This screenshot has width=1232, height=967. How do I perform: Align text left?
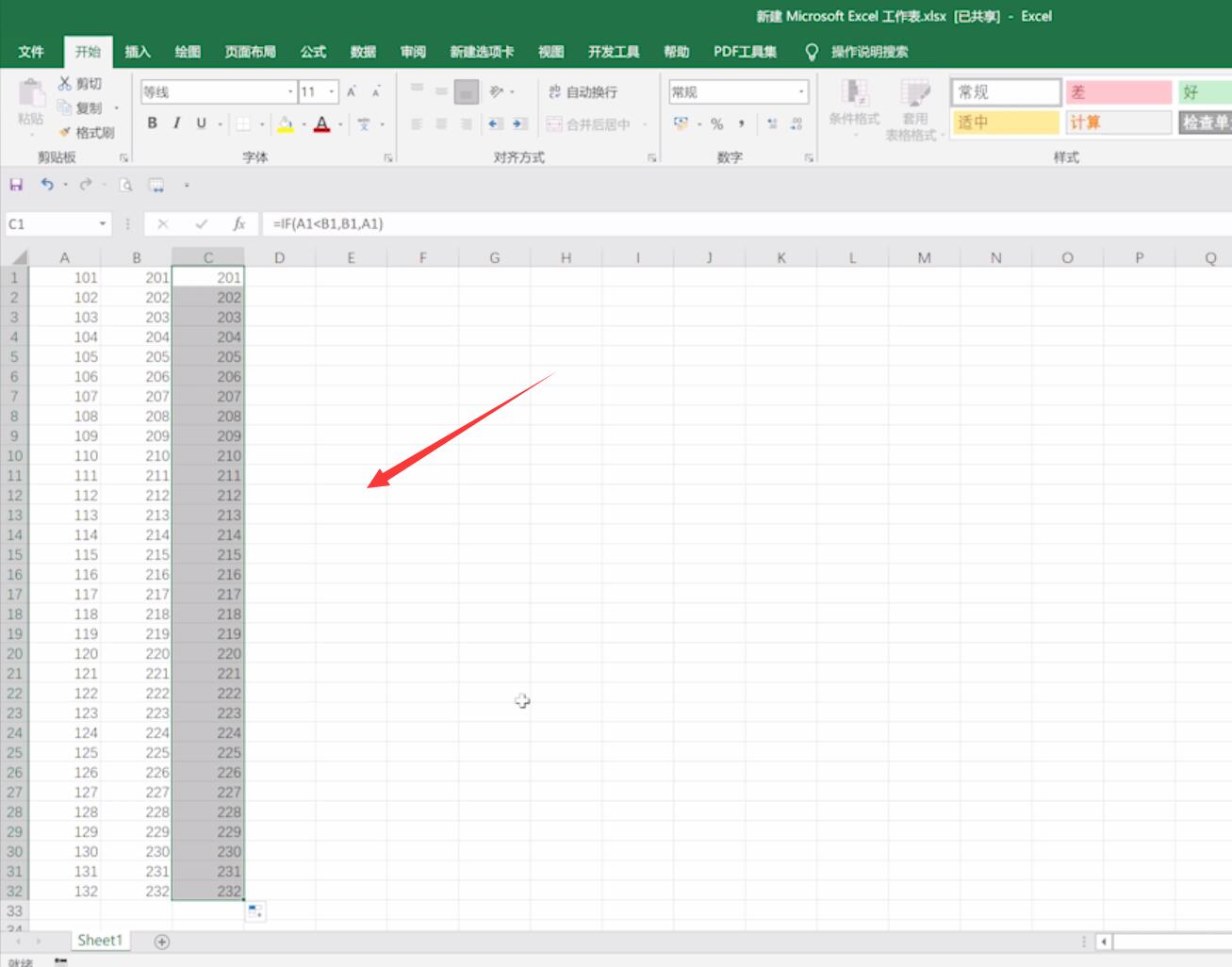tap(417, 123)
